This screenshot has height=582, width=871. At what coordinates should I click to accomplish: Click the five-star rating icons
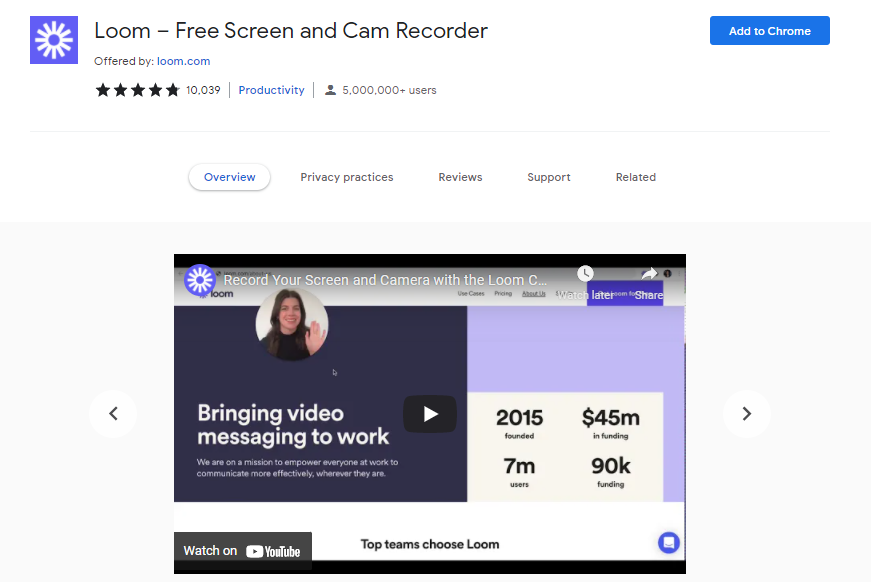(137, 90)
